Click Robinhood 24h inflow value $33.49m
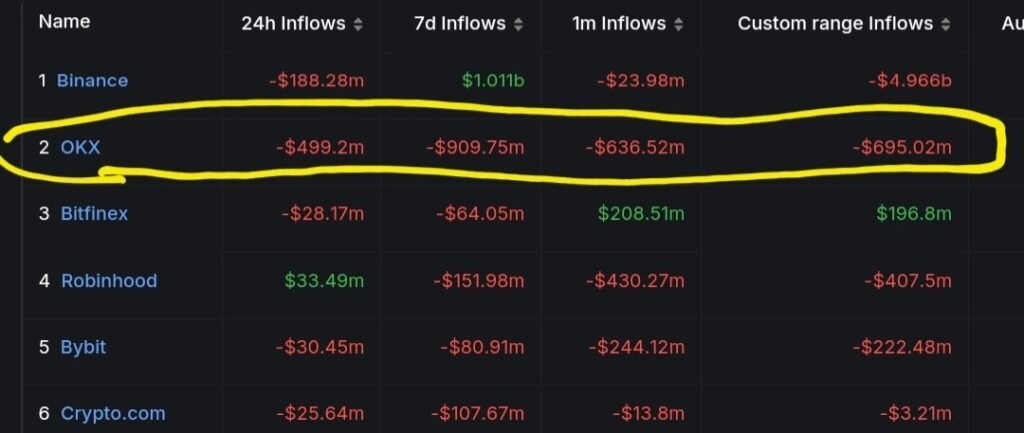Viewport: 1024px width, 433px height. tap(325, 281)
